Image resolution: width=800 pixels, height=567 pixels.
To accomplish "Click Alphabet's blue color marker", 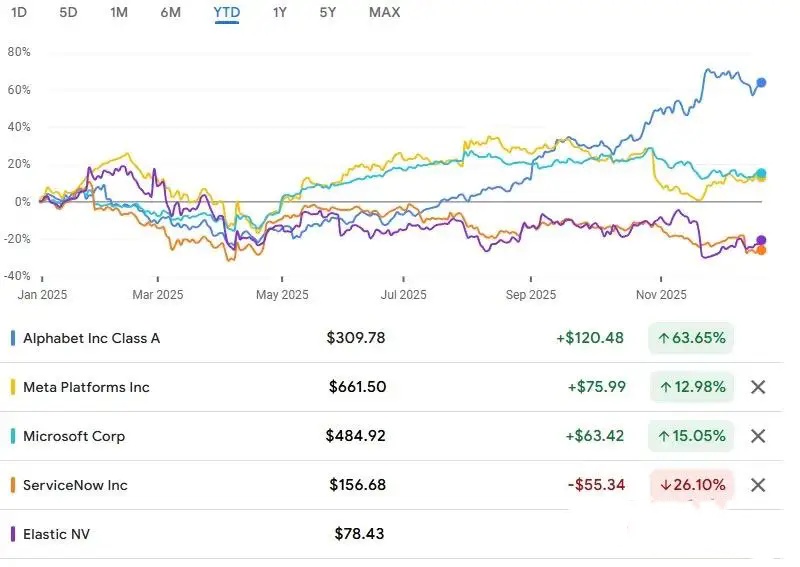I will click(x=12, y=338).
